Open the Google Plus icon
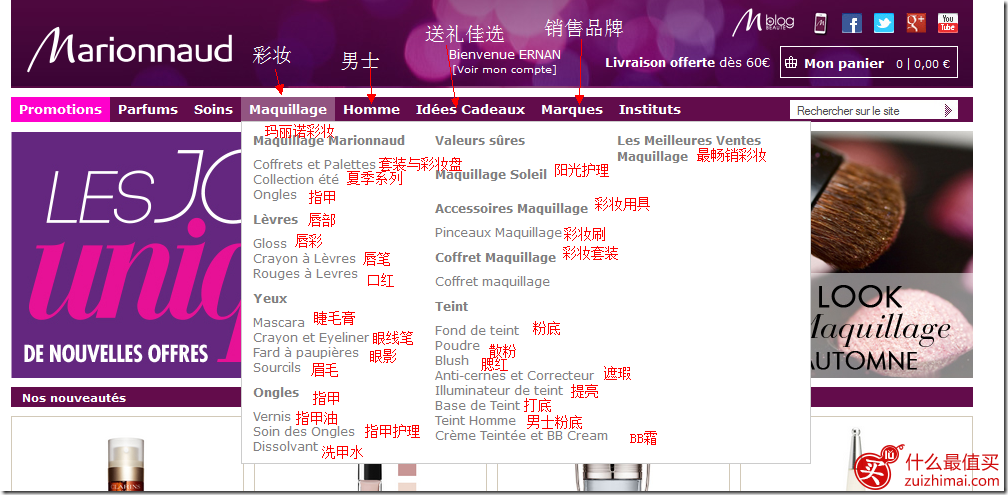This screenshot has height=495, width=1008. 916,24
